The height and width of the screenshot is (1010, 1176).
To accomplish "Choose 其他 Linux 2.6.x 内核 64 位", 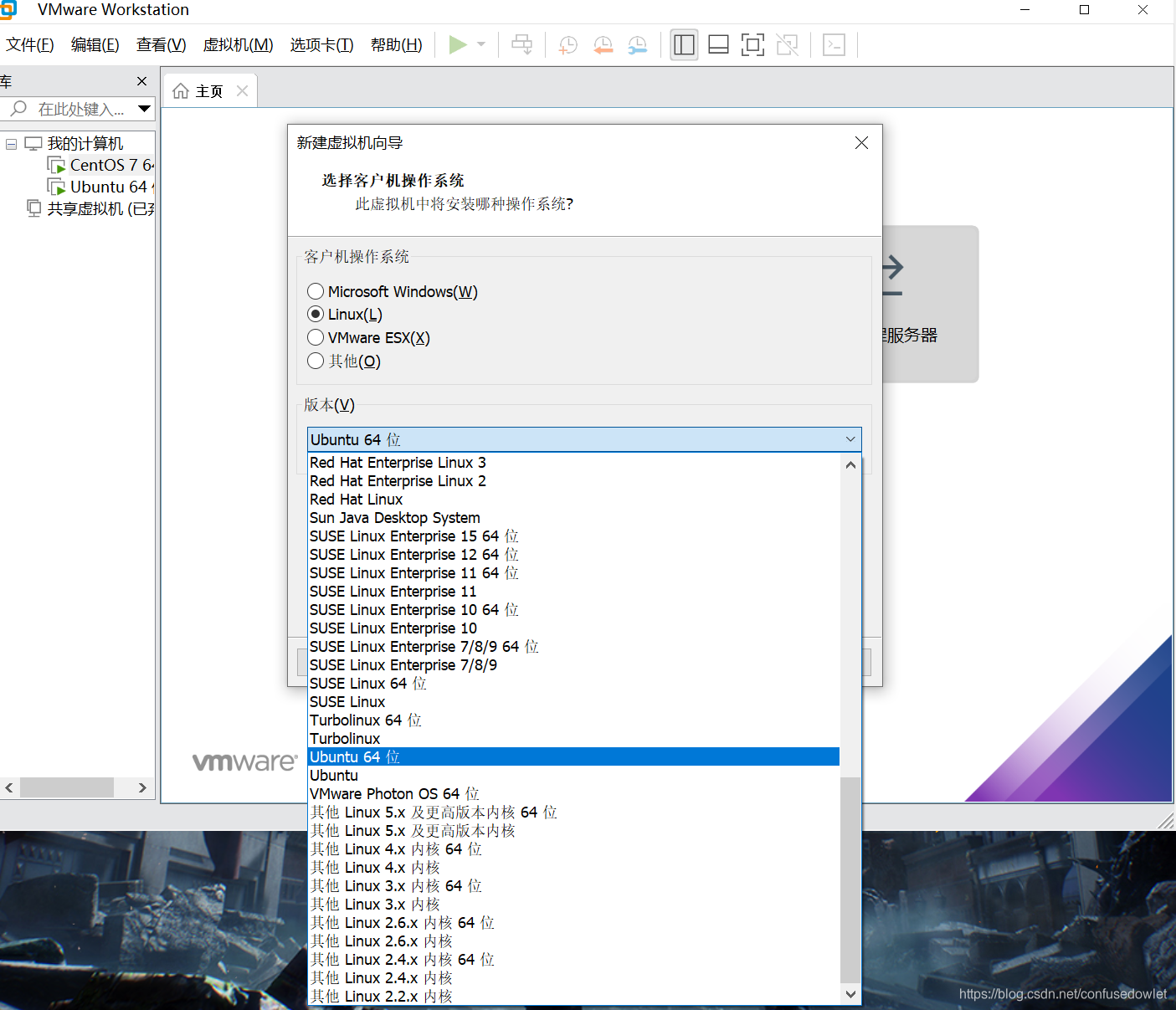I will click(x=573, y=923).
